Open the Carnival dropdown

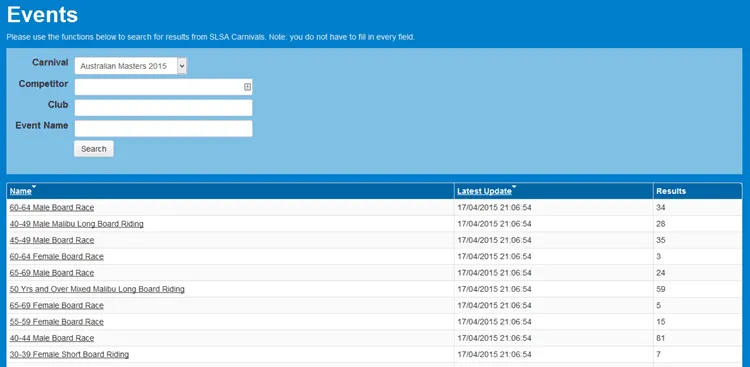(x=131, y=66)
